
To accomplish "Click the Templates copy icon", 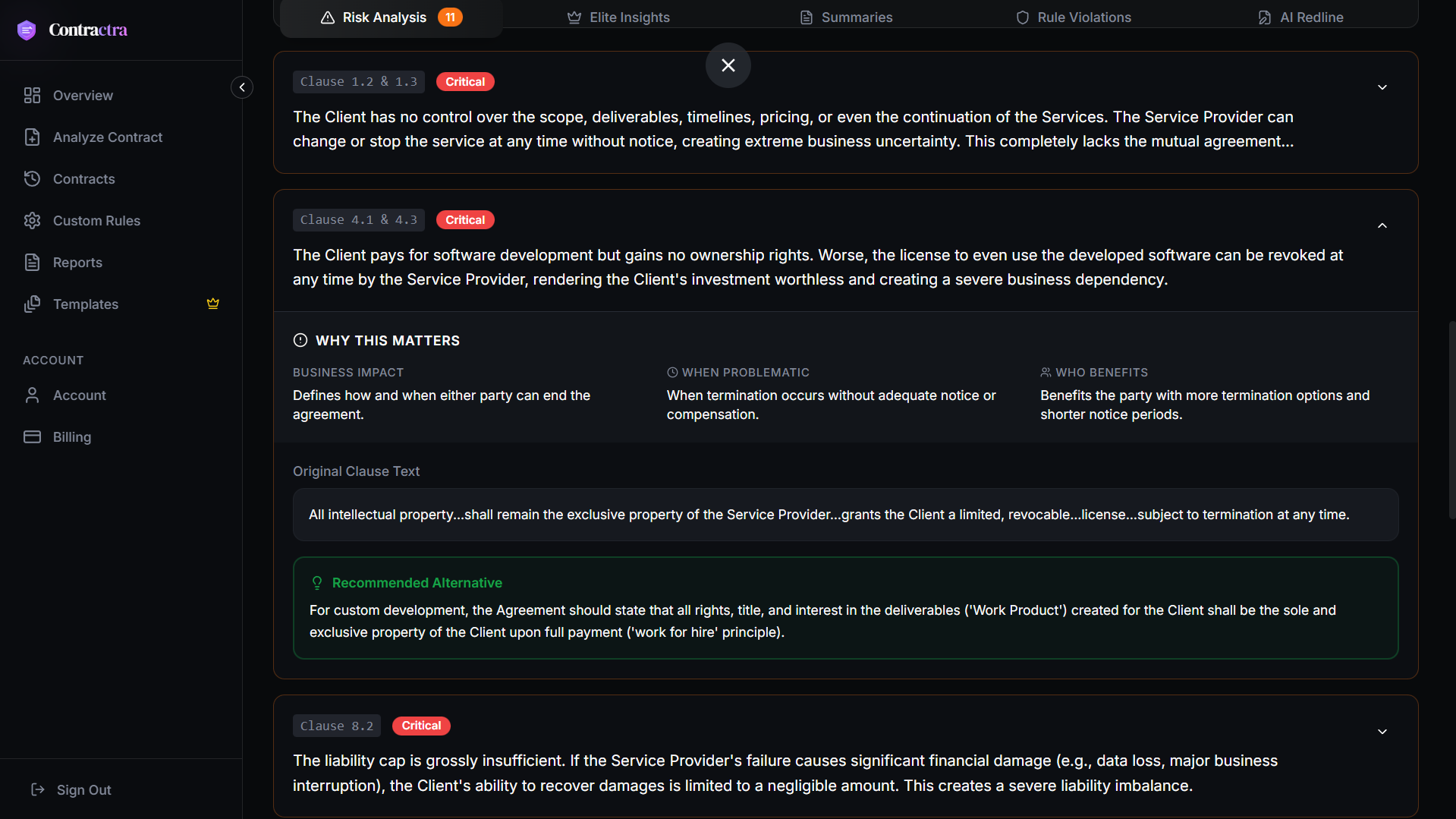I will tap(32, 304).
